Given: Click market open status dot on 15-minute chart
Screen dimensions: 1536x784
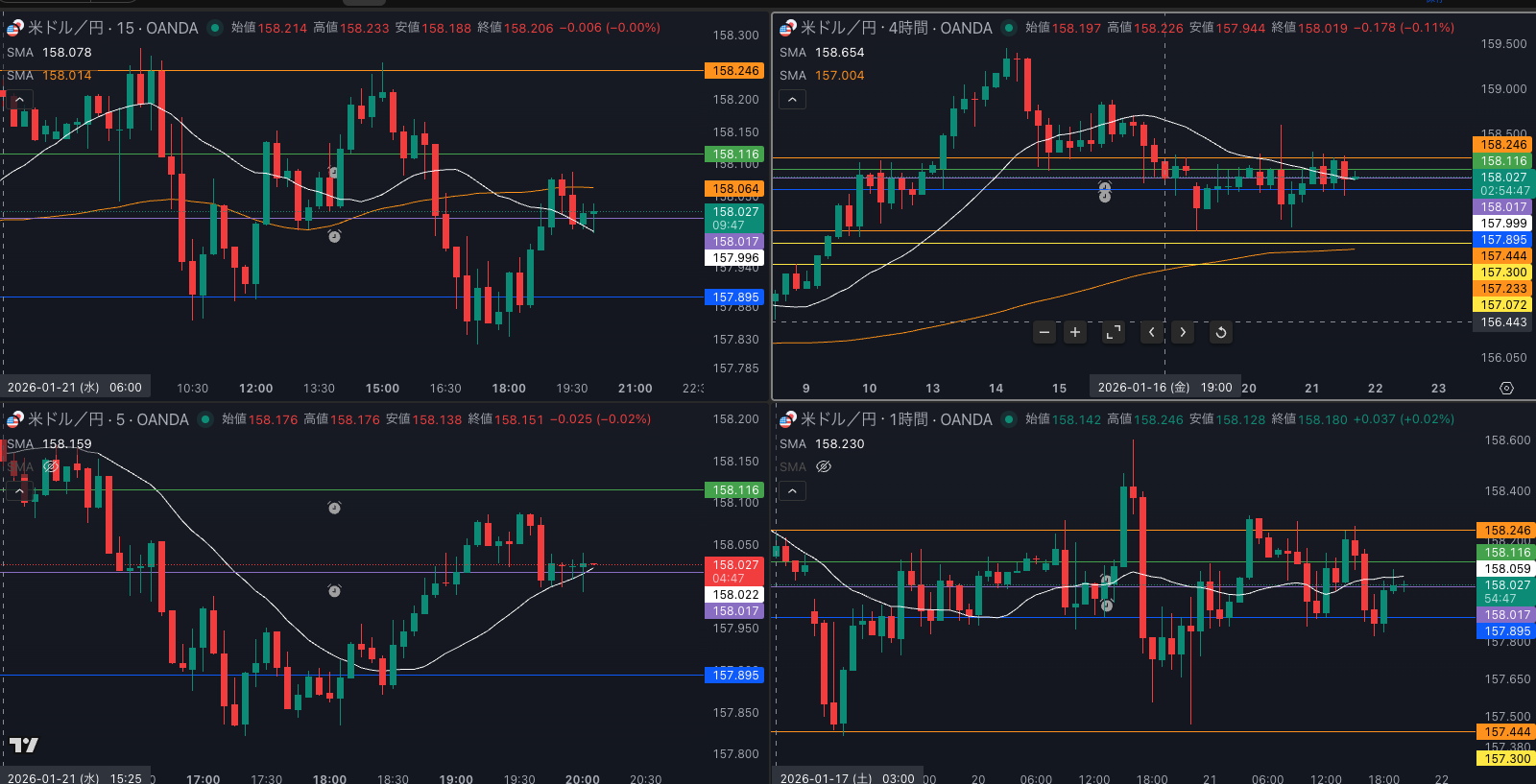Looking at the screenshot, I should pyautogui.click(x=214, y=28).
